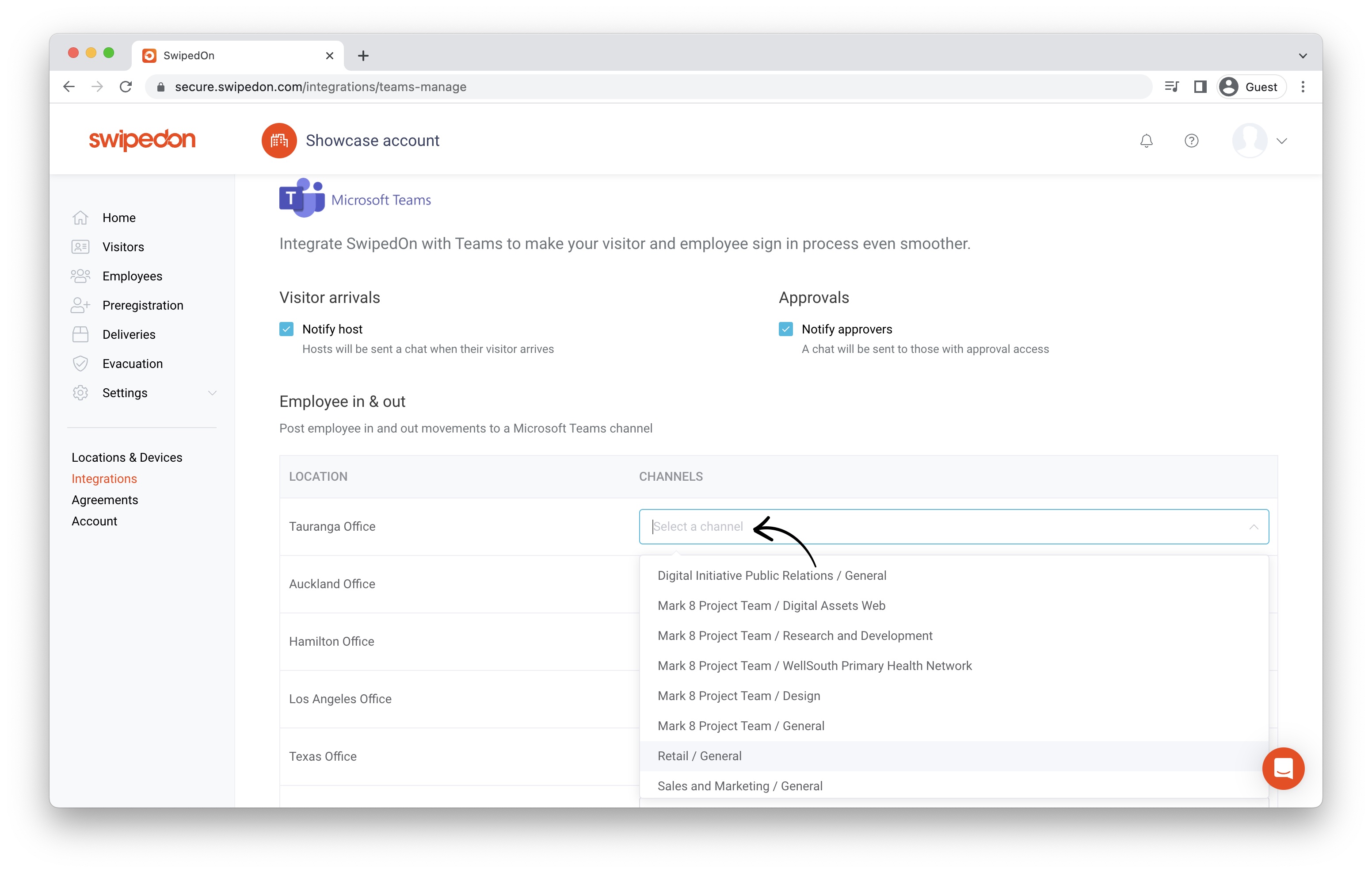
Task: Expand the user profile chevron menu
Action: click(1282, 141)
